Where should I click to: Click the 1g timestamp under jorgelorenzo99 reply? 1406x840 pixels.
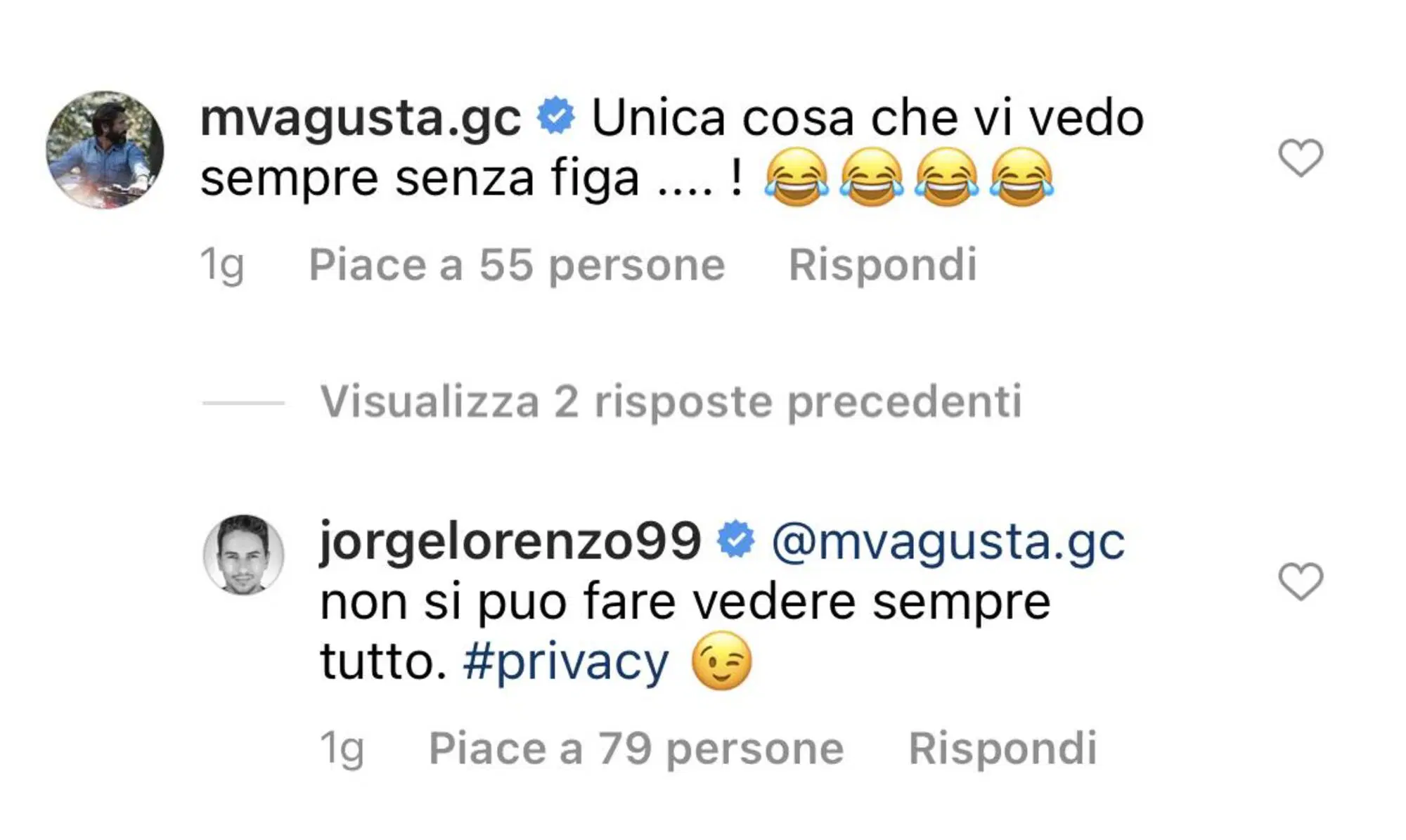[342, 749]
